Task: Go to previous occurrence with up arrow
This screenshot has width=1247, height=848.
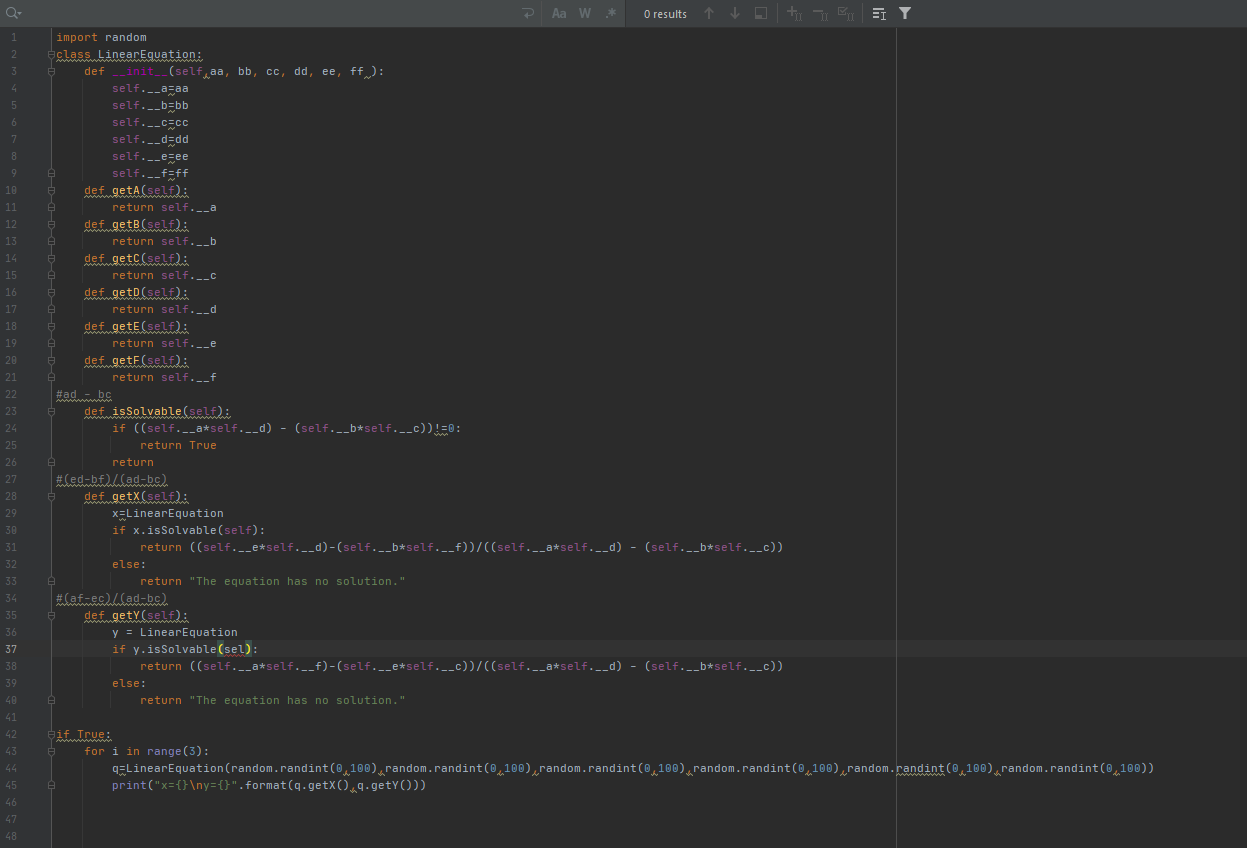Action: pyautogui.click(x=709, y=13)
